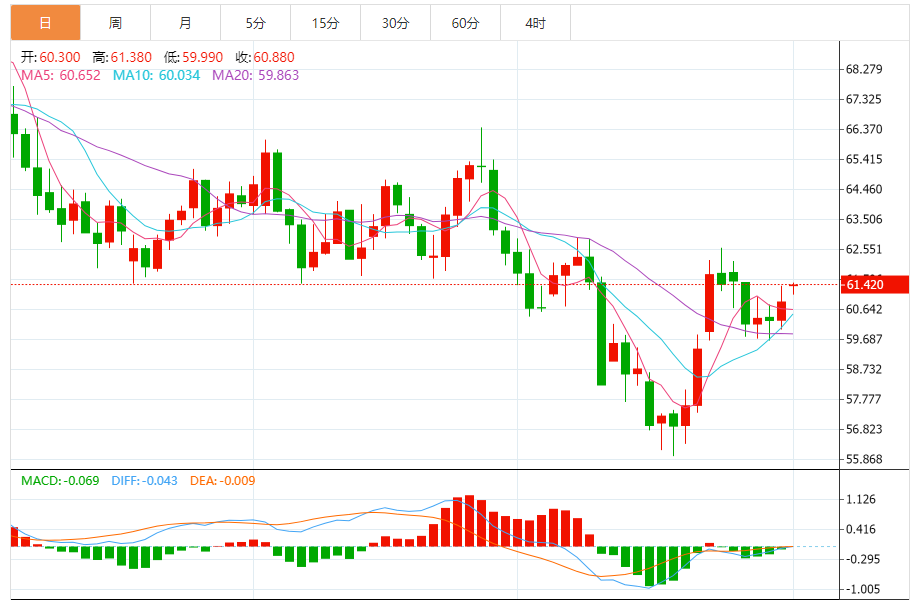Click the MACD -0.069 value label

pos(60,481)
